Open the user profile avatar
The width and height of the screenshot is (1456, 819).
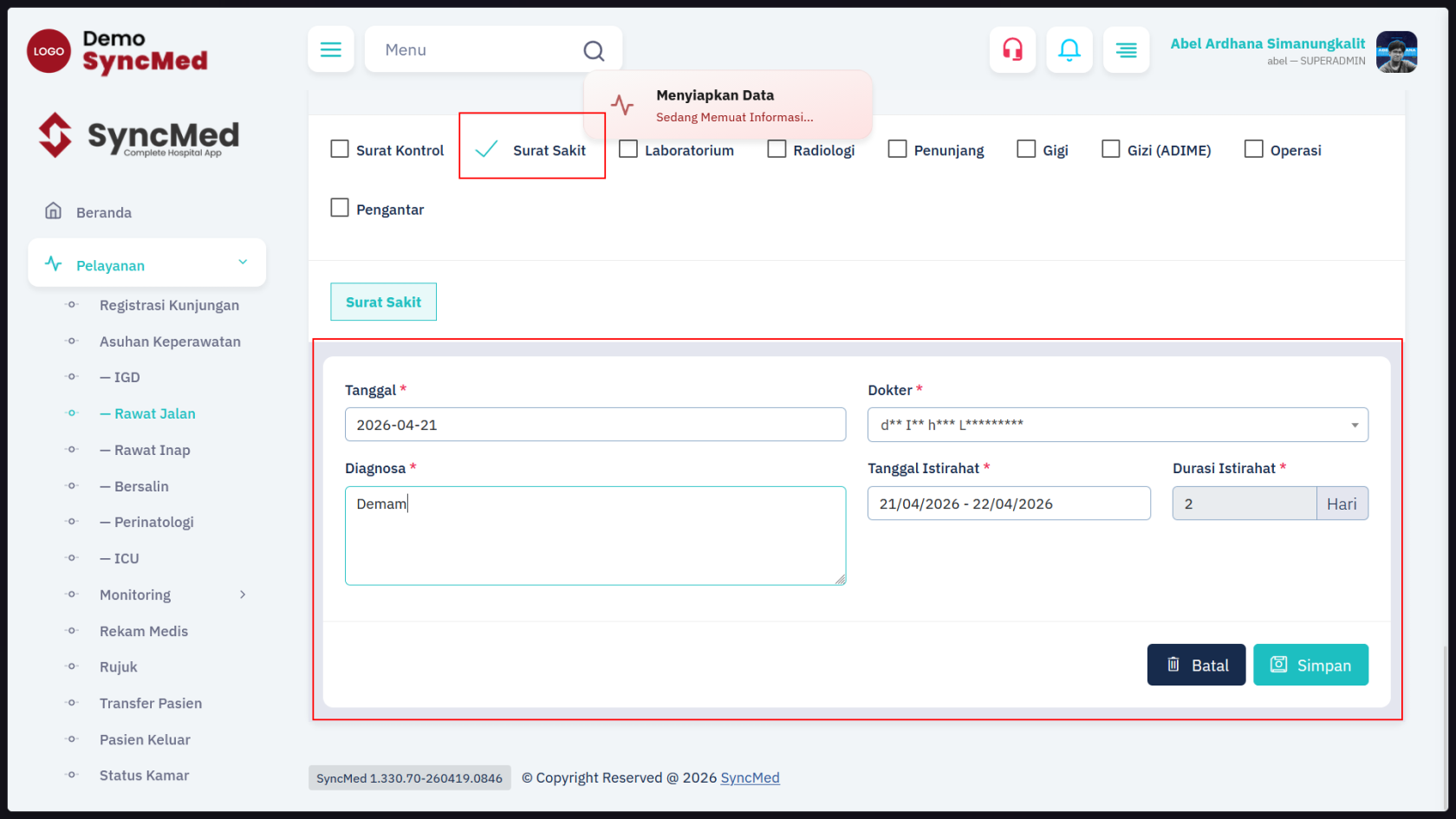click(1396, 52)
